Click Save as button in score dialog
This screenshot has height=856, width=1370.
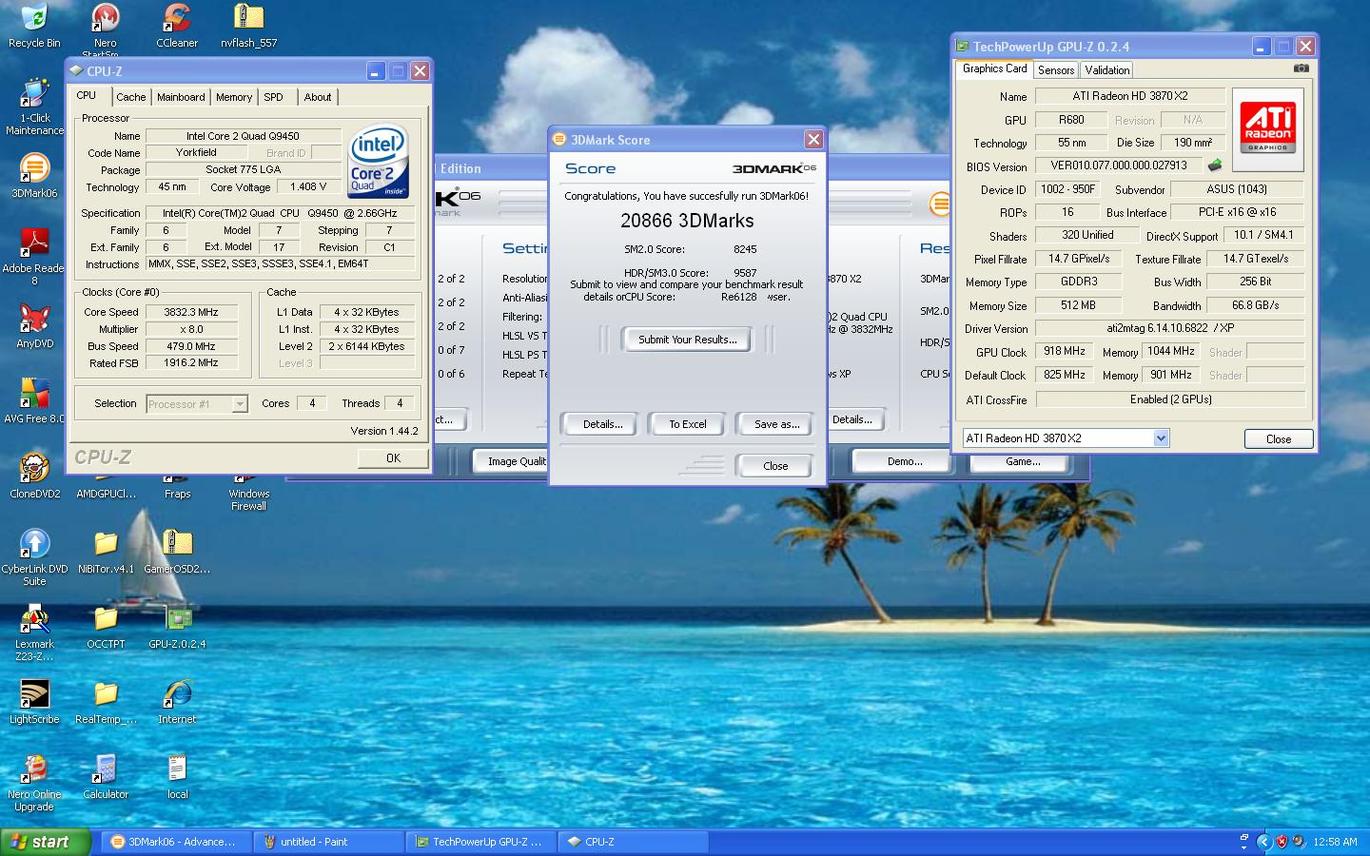click(776, 424)
